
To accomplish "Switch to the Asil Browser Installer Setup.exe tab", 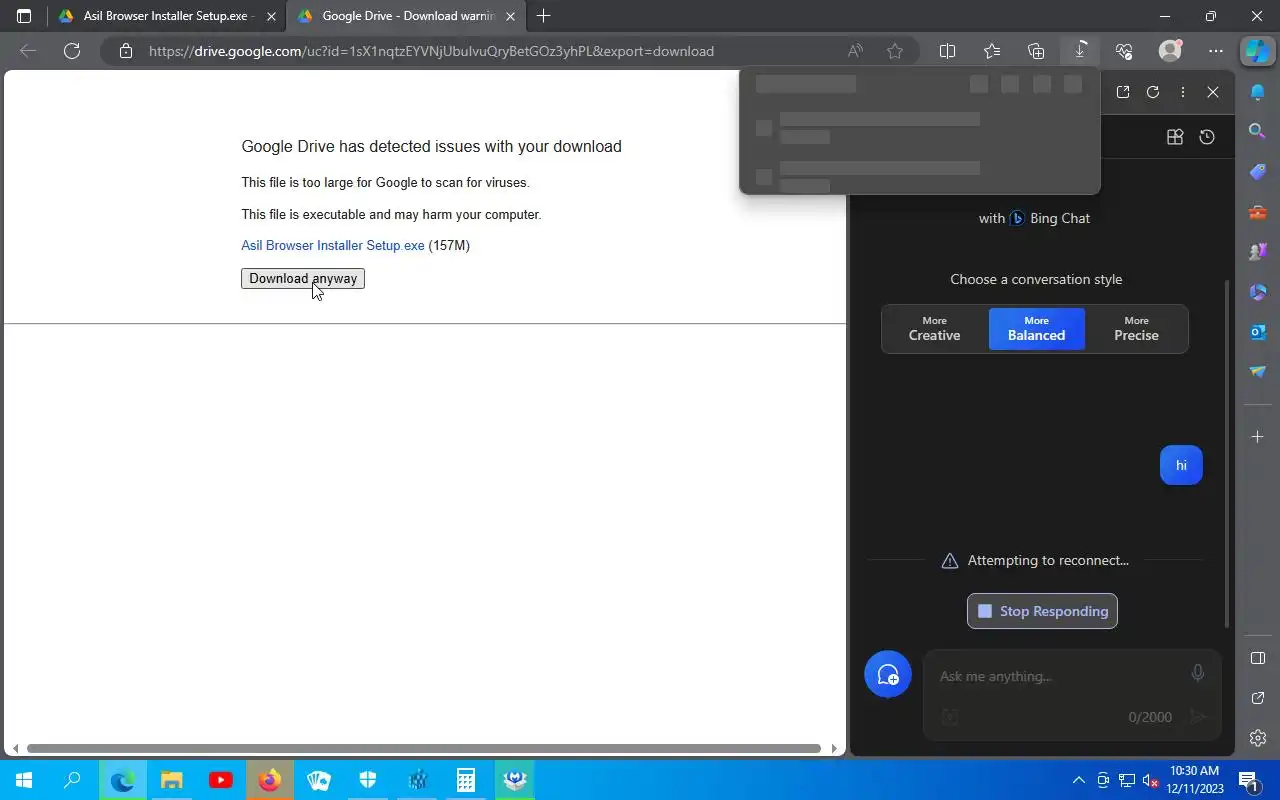I will click(x=167, y=16).
